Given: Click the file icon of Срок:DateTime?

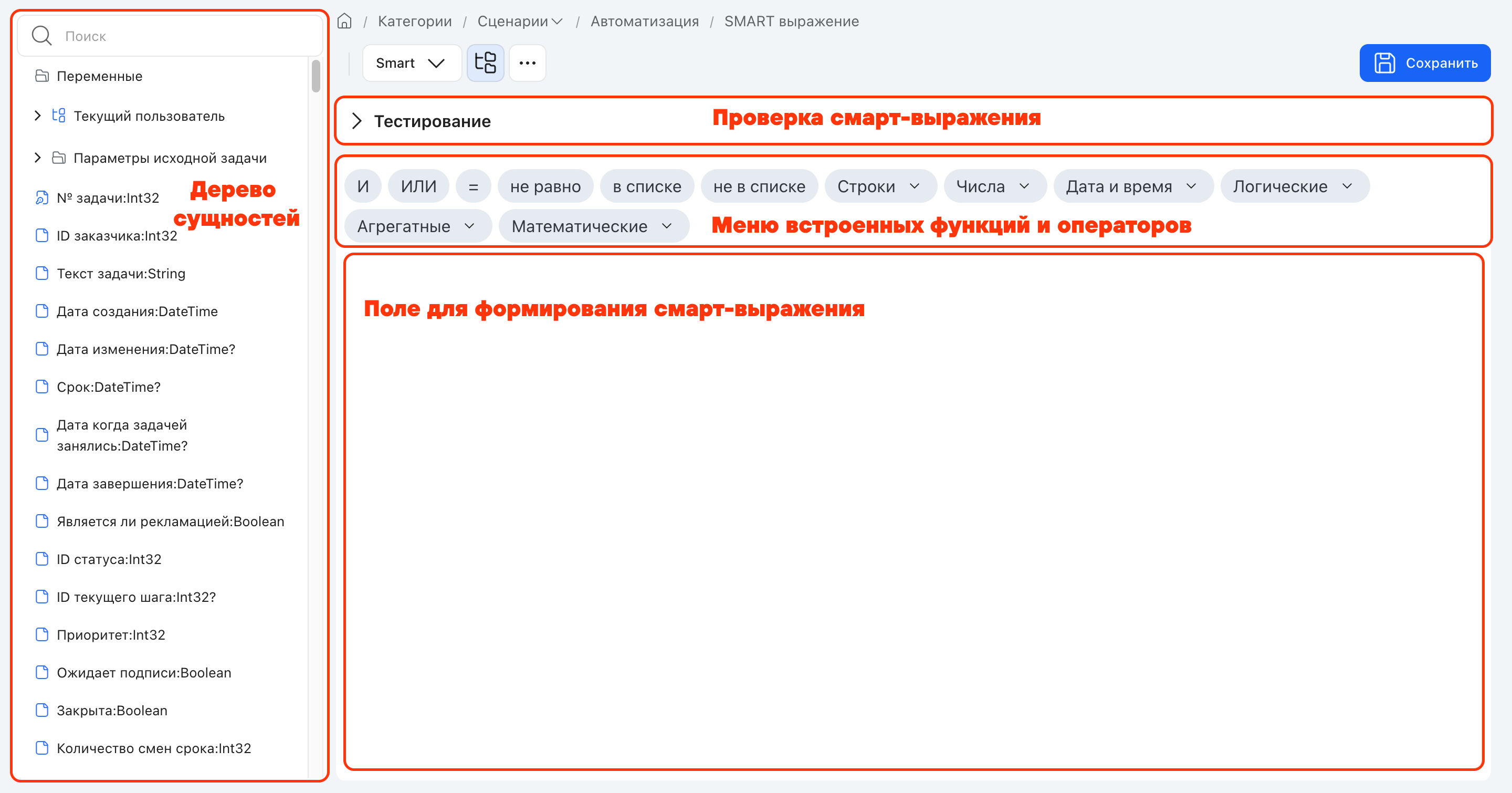Looking at the screenshot, I should (x=41, y=386).
